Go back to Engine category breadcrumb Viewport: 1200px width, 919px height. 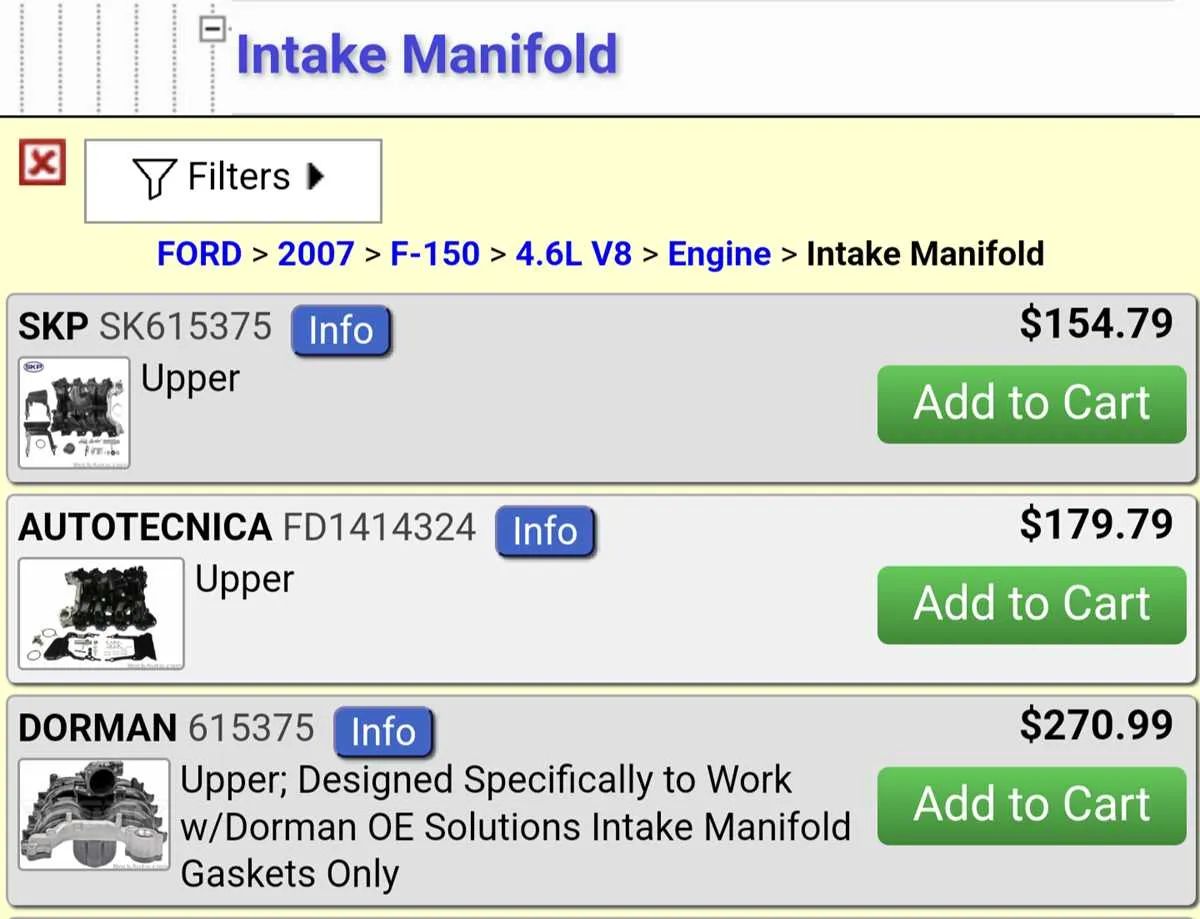click(719, 255)
